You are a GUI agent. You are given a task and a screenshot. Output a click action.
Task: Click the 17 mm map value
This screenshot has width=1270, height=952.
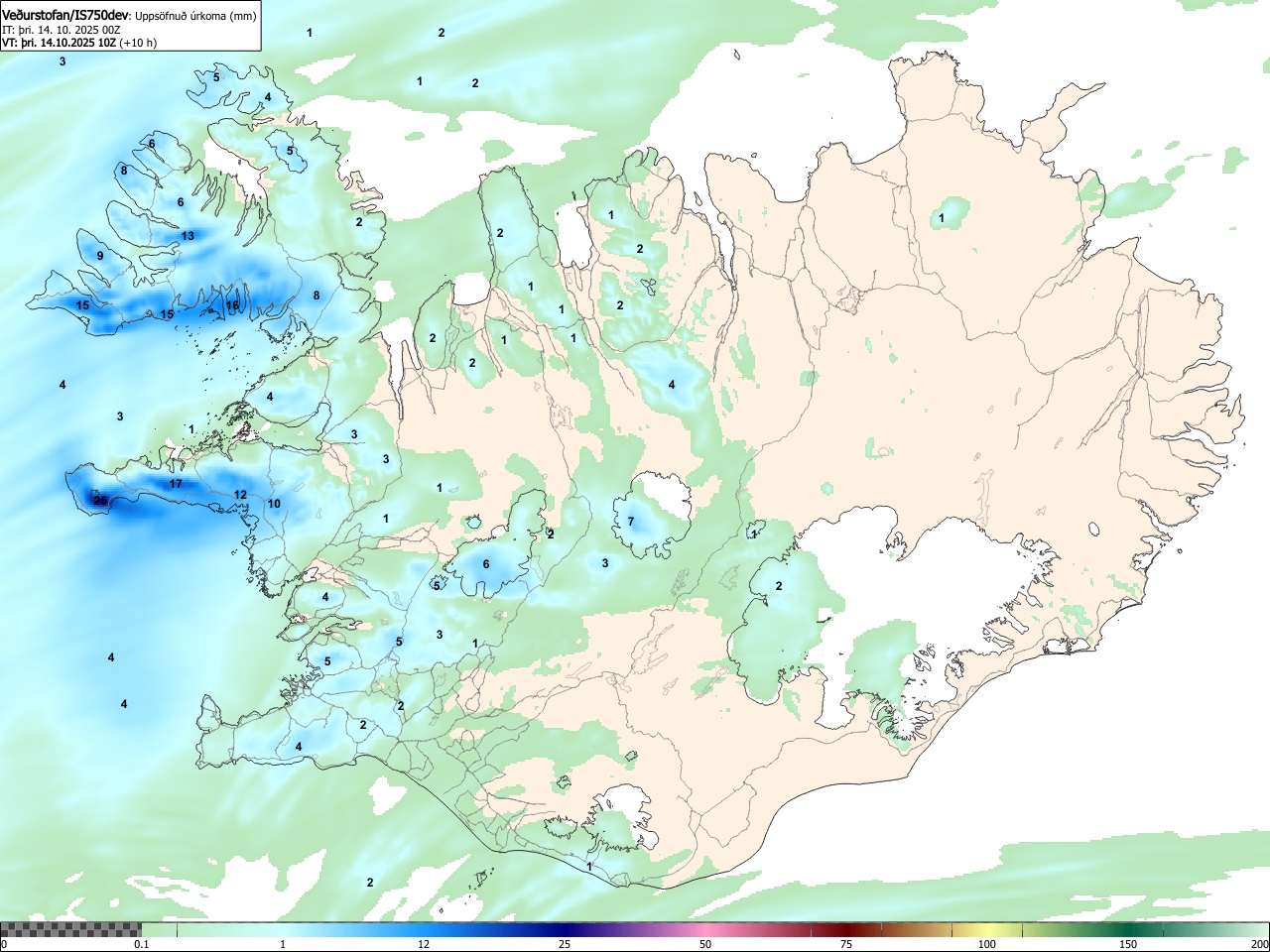(176, 484)
